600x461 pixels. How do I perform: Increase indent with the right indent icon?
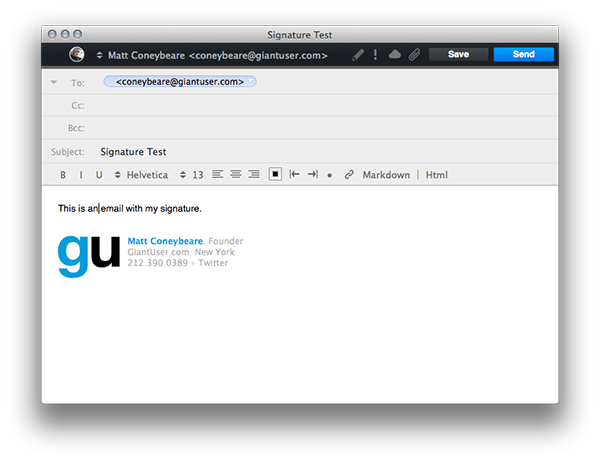pos(312,175)
